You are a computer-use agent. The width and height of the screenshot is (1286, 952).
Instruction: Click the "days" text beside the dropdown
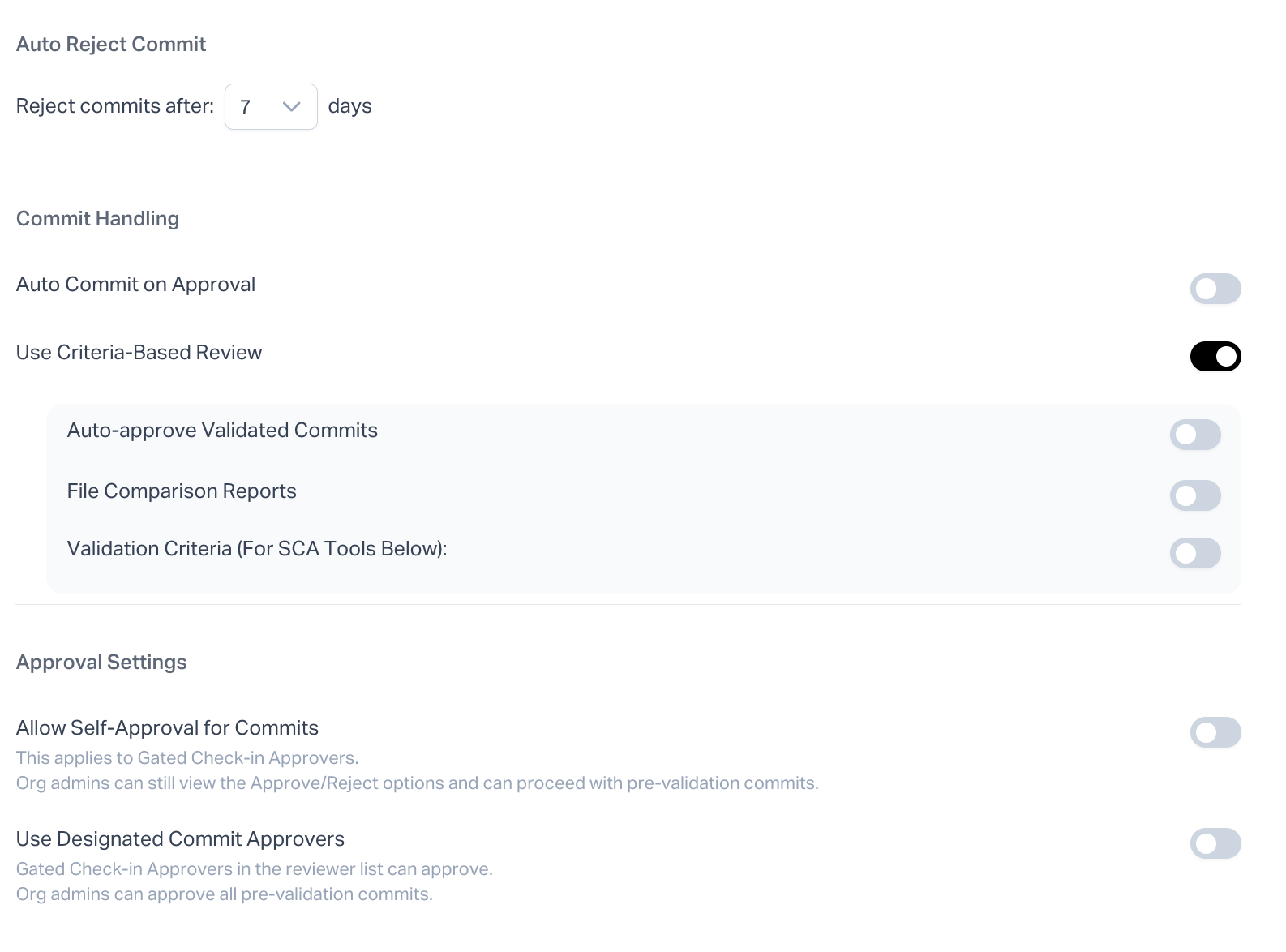point(349,106)
